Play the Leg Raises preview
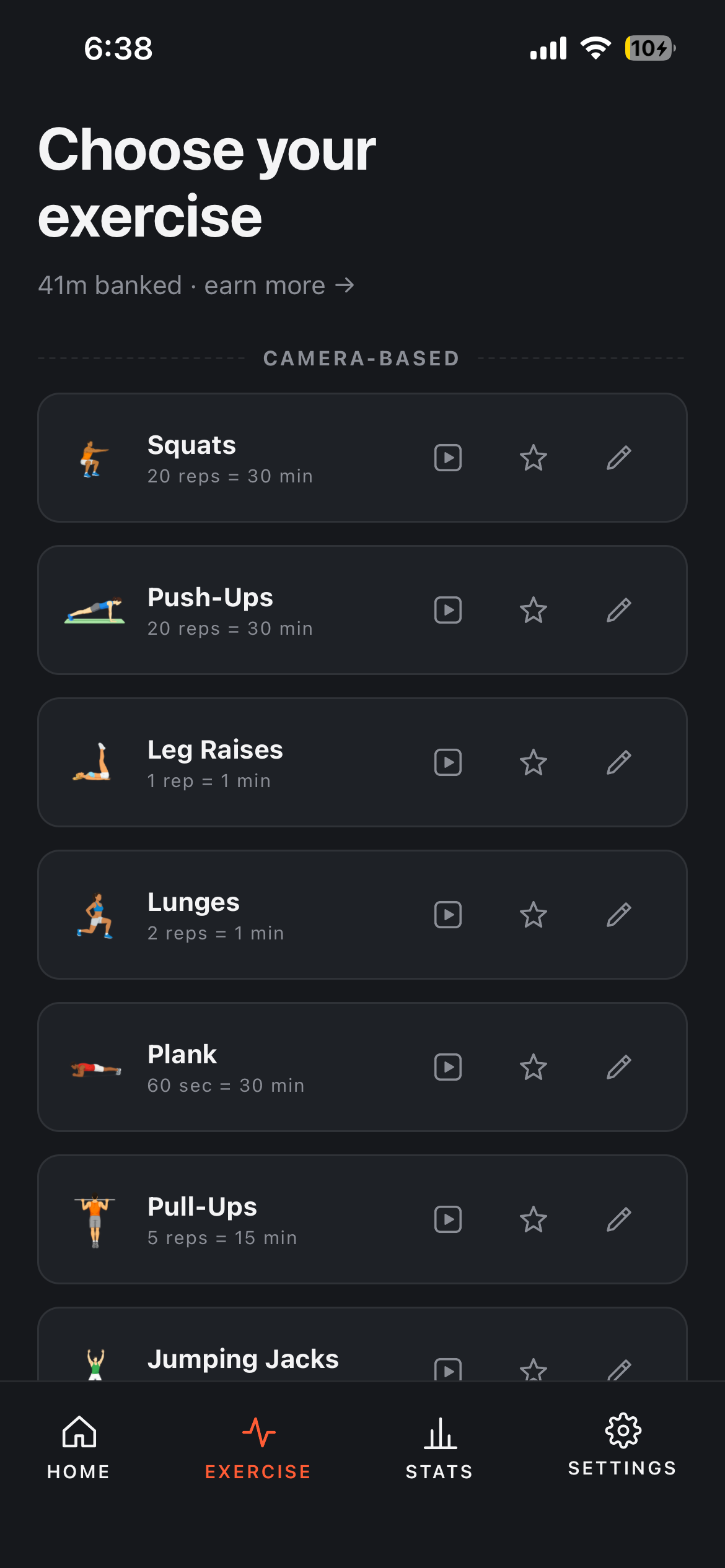Image resolution: width=725 pixels, height=1568 pixels. pos(447,762)
